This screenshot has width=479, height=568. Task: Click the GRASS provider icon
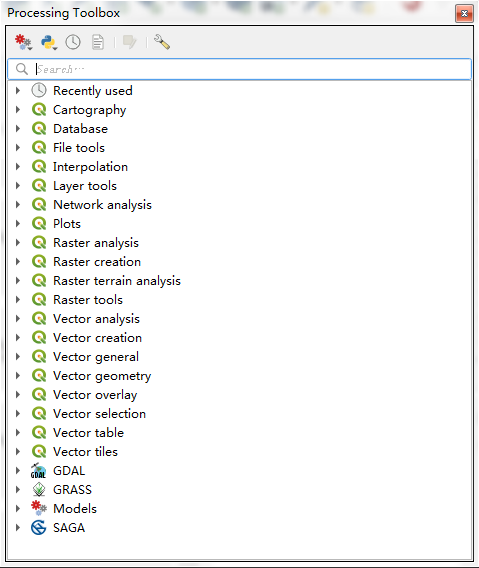[x=39, y=489]
